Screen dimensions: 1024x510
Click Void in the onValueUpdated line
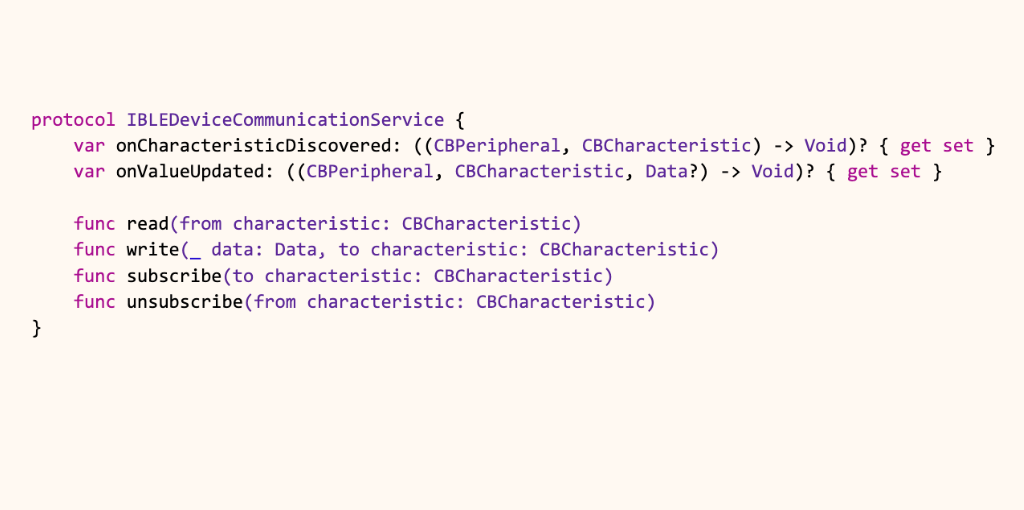773,172
